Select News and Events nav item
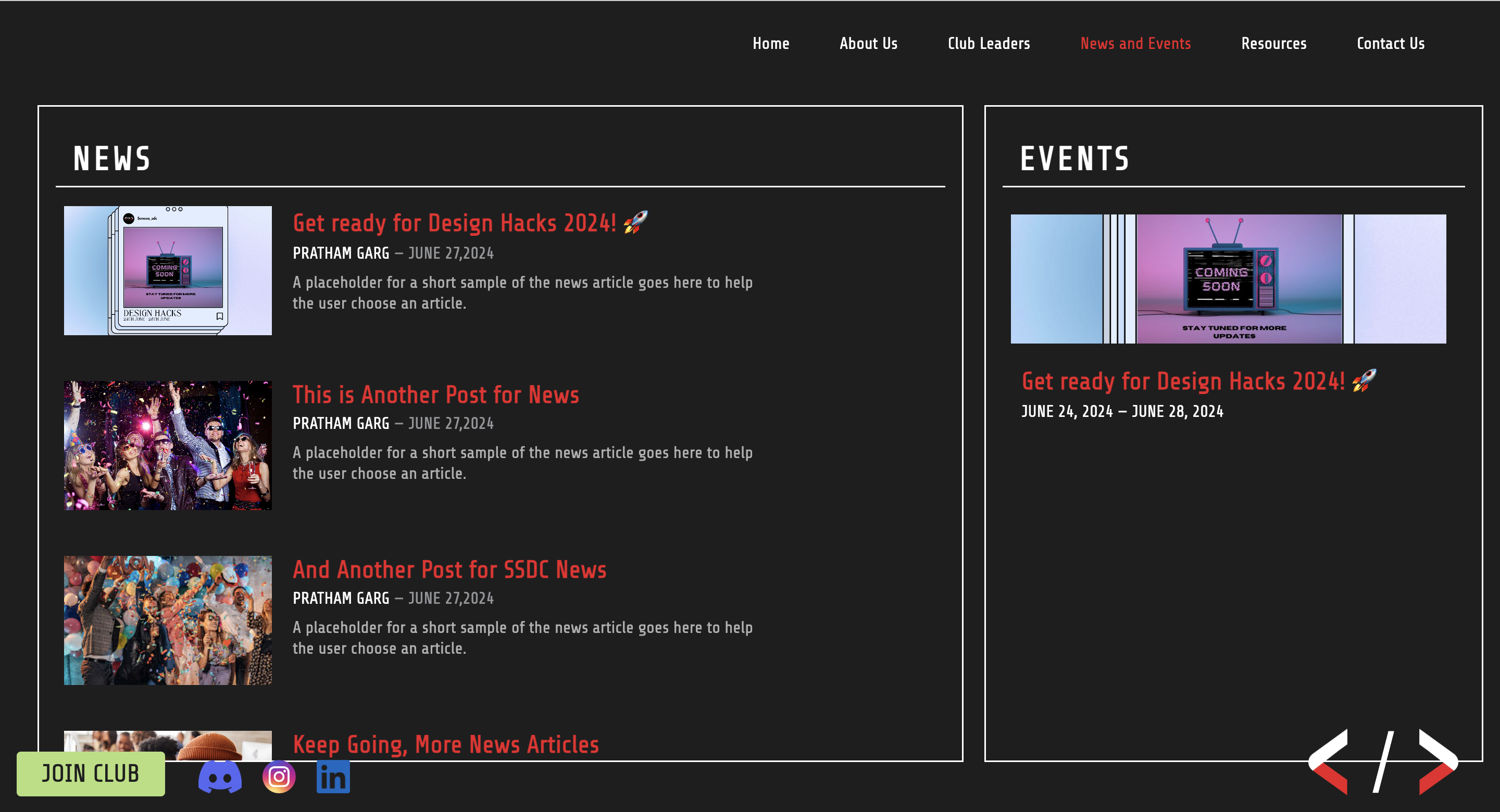Image resolution: width=1500 pixels, height=812 pixels. click(1135, 44)
